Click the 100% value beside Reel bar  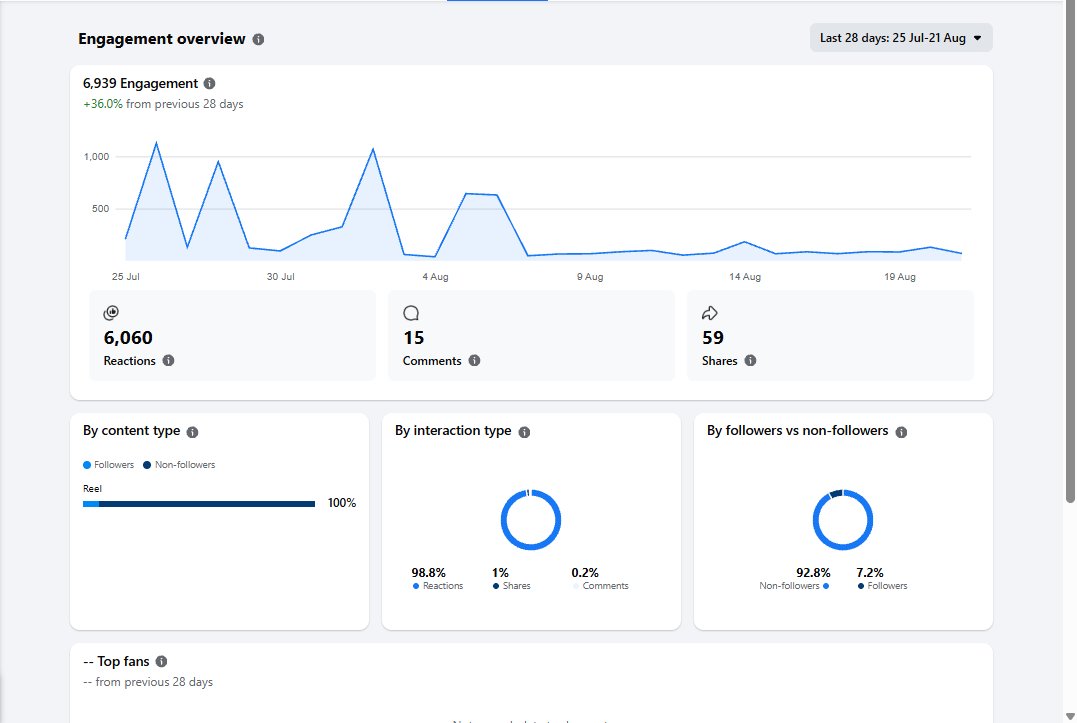click(342, 503)
